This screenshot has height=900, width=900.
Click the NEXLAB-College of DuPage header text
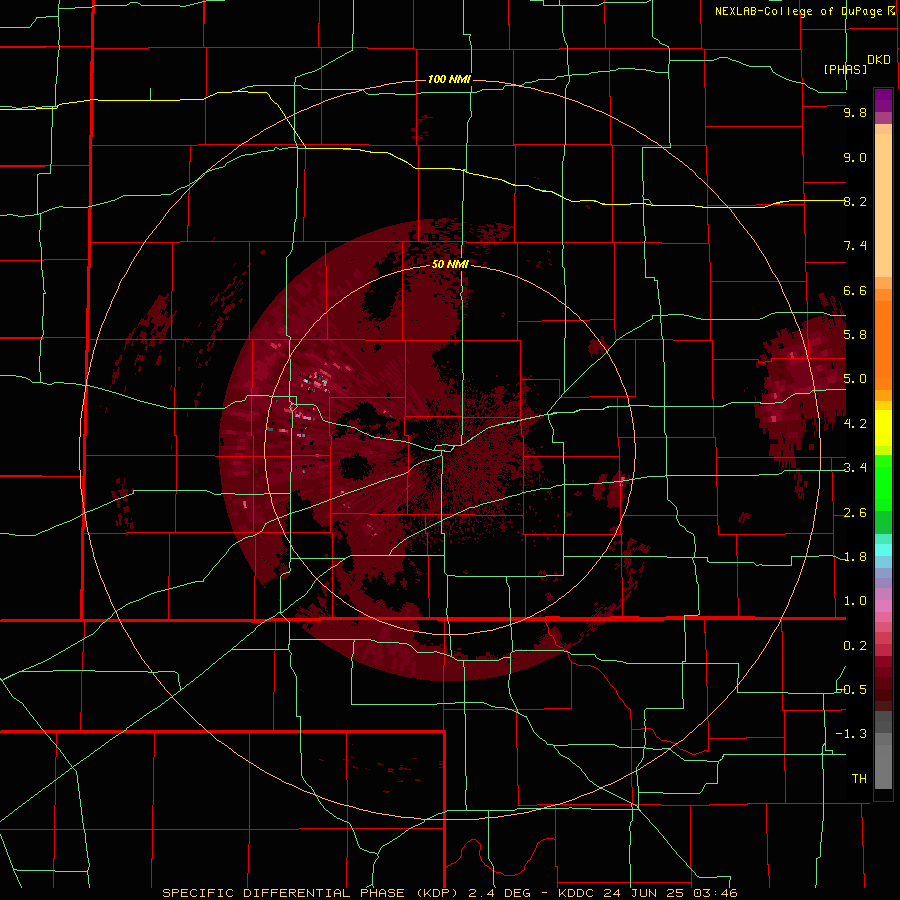pos(800,11)
